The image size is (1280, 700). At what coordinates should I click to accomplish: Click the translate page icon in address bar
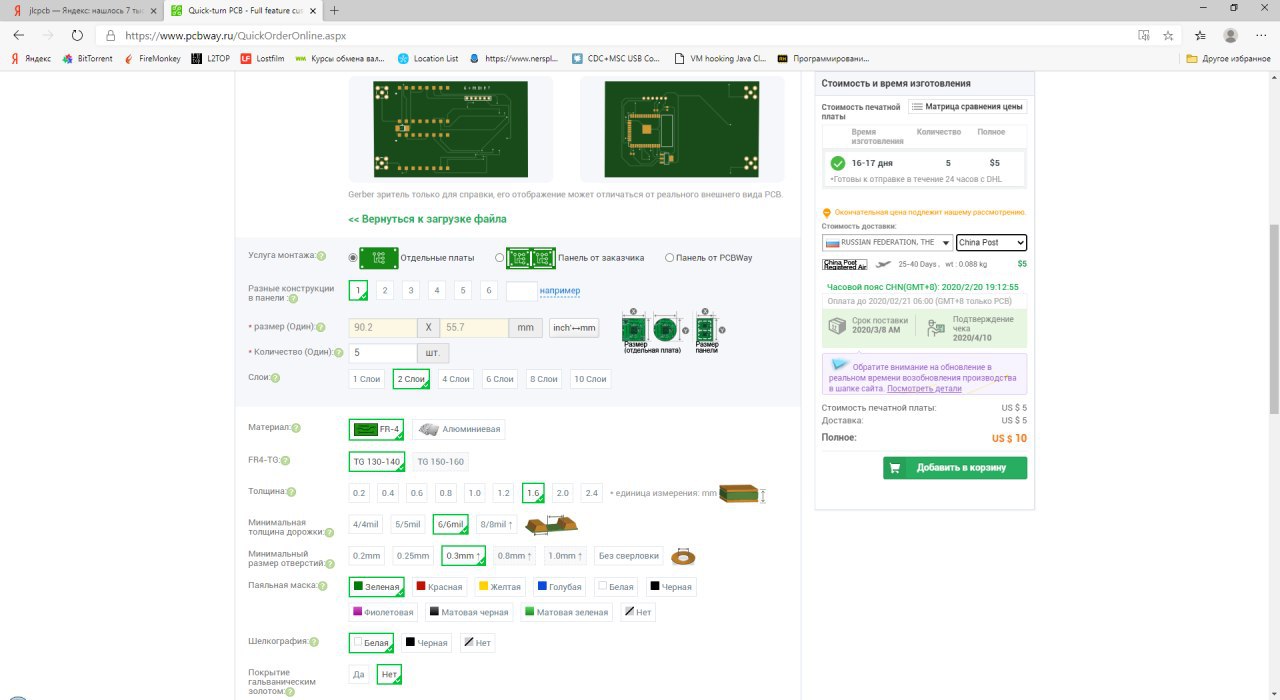click(x=1143, y=34)
